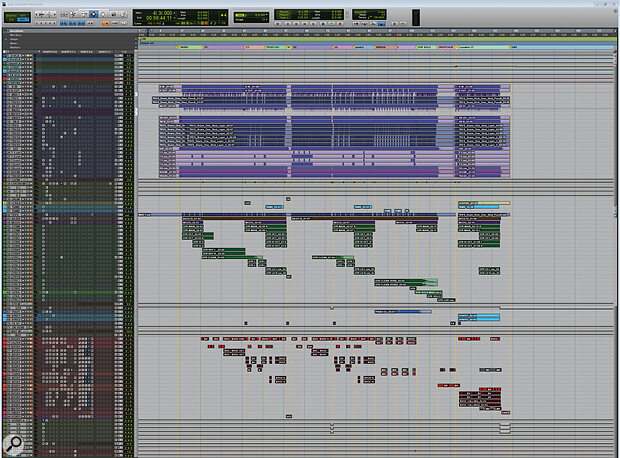
Task: Click the main counter time display
Action: point(163,13)
